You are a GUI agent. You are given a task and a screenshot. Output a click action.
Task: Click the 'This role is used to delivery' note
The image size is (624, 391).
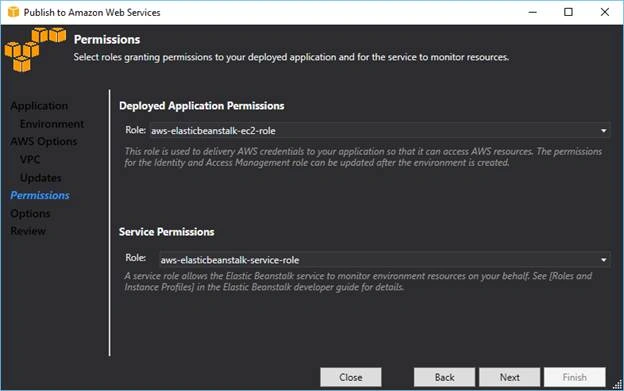[x=363, y=157]
